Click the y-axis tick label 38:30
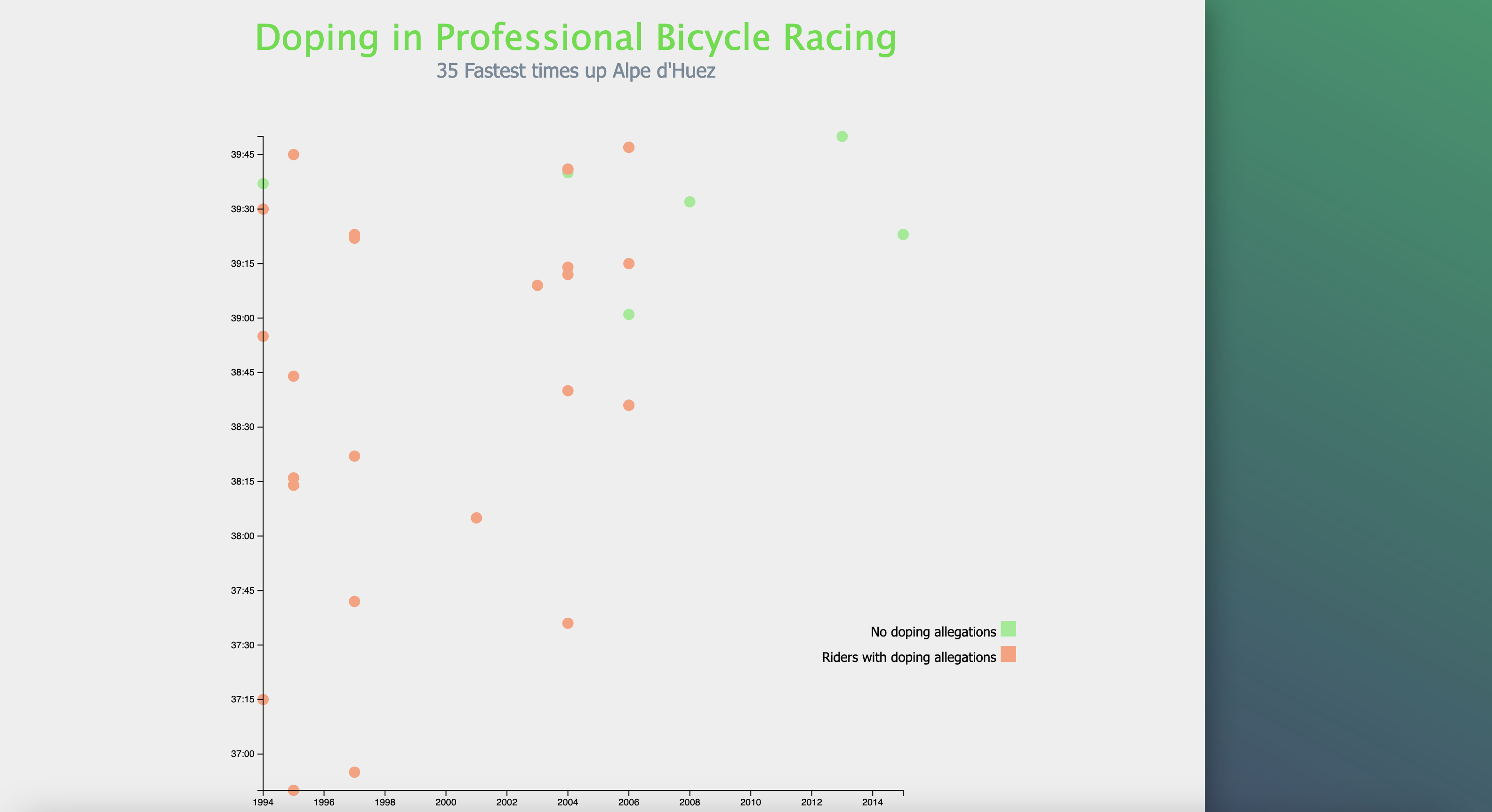1492x812 pixels. pos(243,427)
